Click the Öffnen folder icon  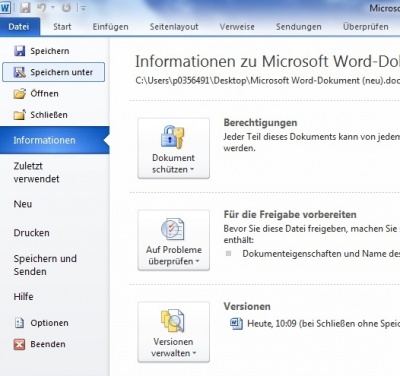pyautogui.click(x=19, y=94)
